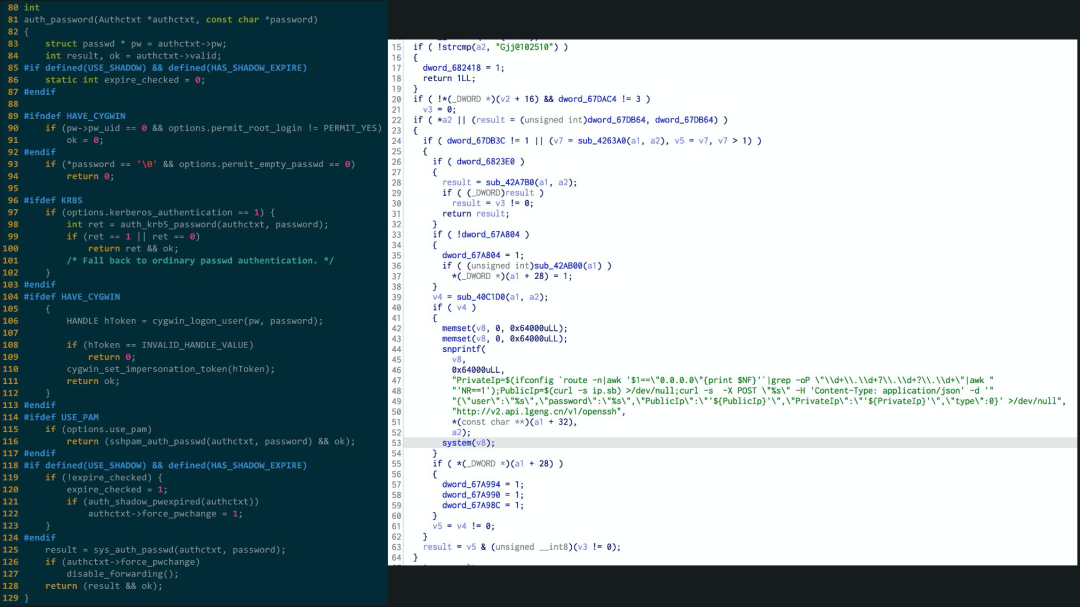
Task: Click snprintf( on decompiler line 44
Action: pyautogui.click(x=464, y=349)
